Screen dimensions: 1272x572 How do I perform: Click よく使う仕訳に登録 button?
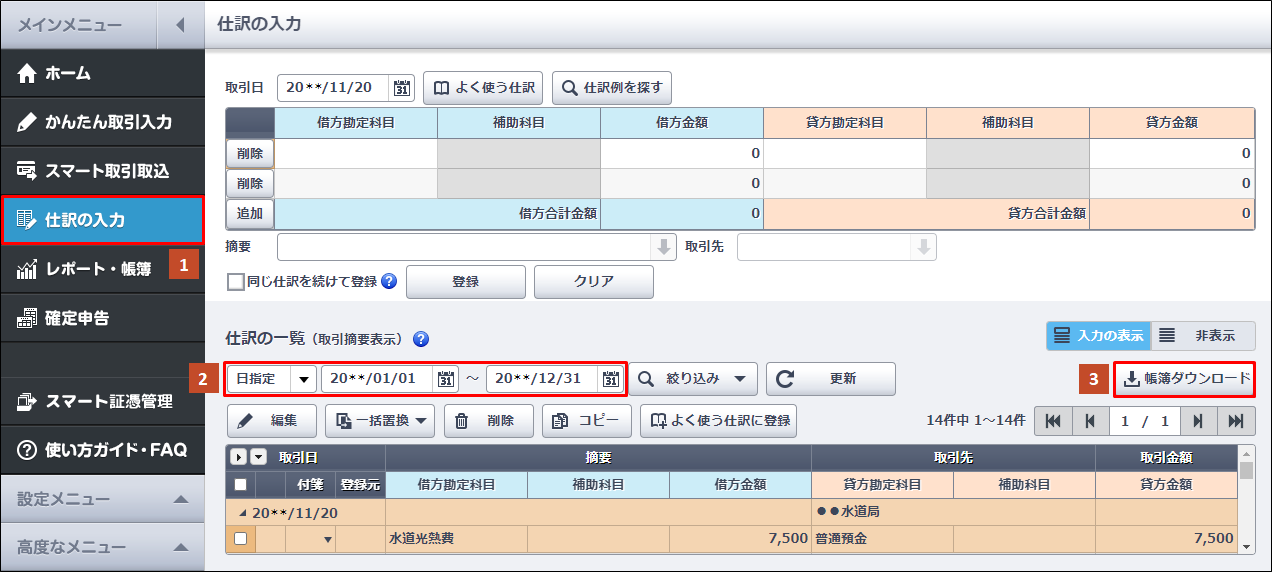tap(719, 421)
